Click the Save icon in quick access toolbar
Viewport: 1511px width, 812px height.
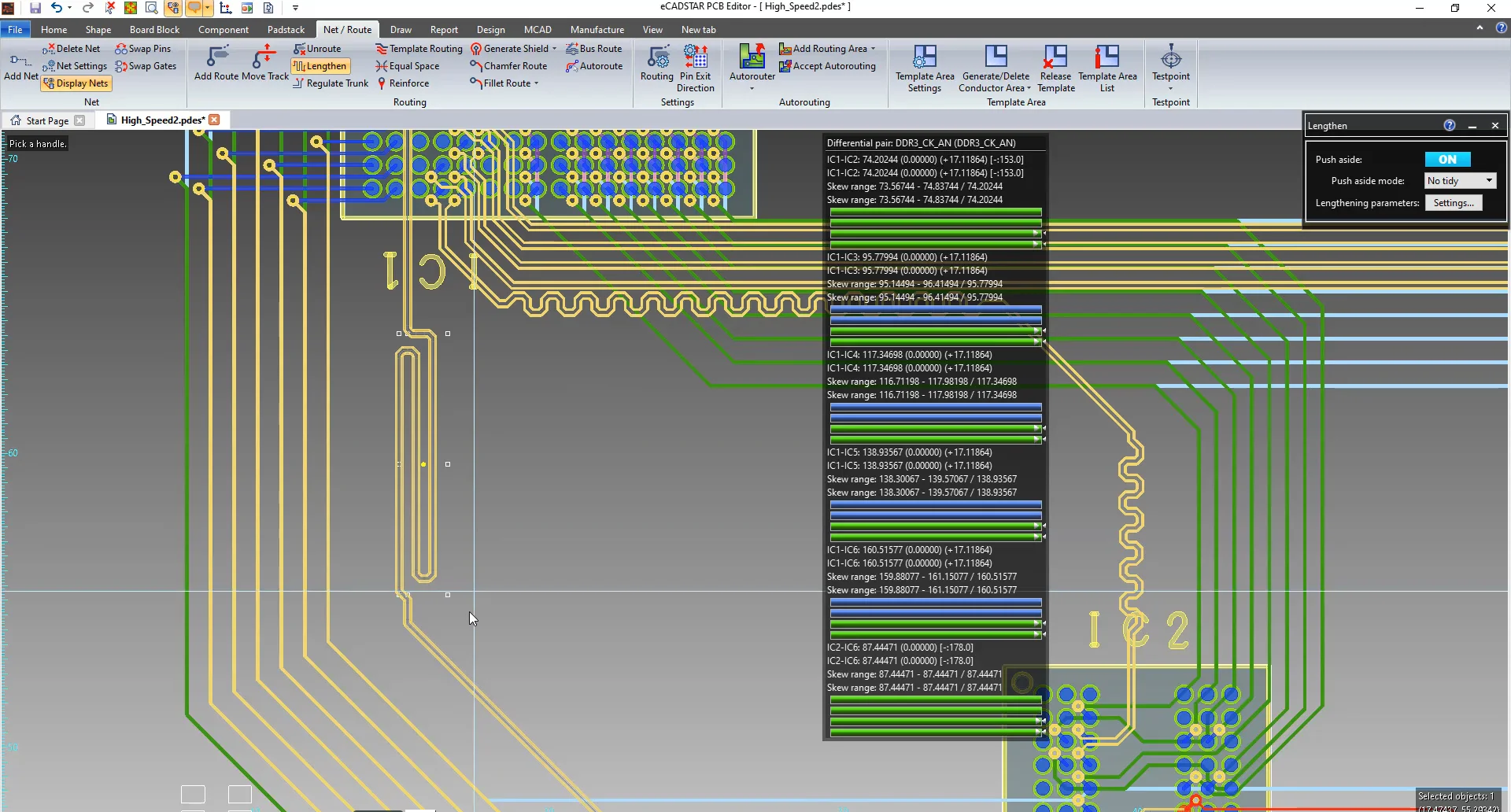(x=35, y=8)
